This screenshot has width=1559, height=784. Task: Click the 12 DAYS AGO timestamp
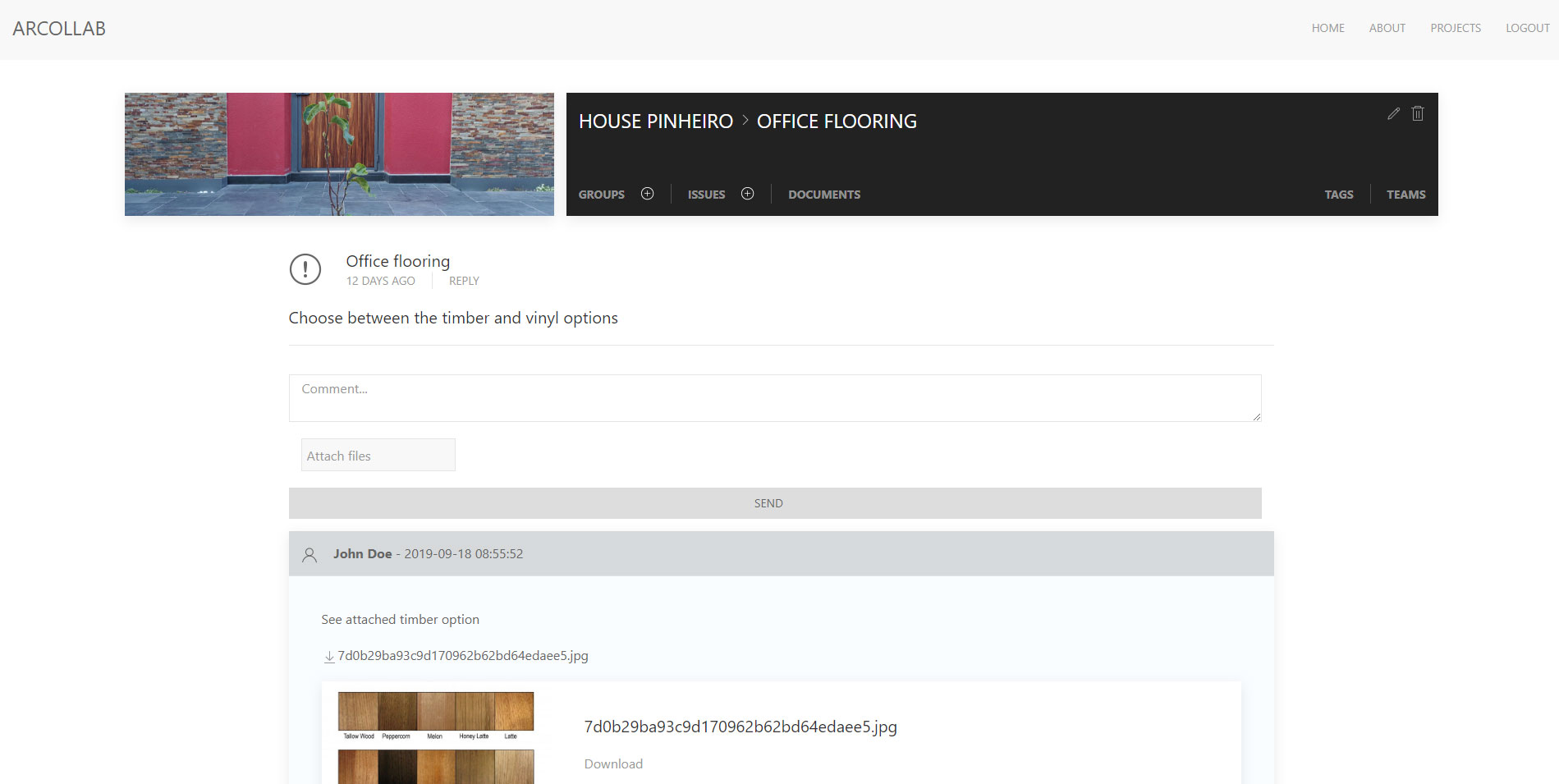tap(380, 281)
